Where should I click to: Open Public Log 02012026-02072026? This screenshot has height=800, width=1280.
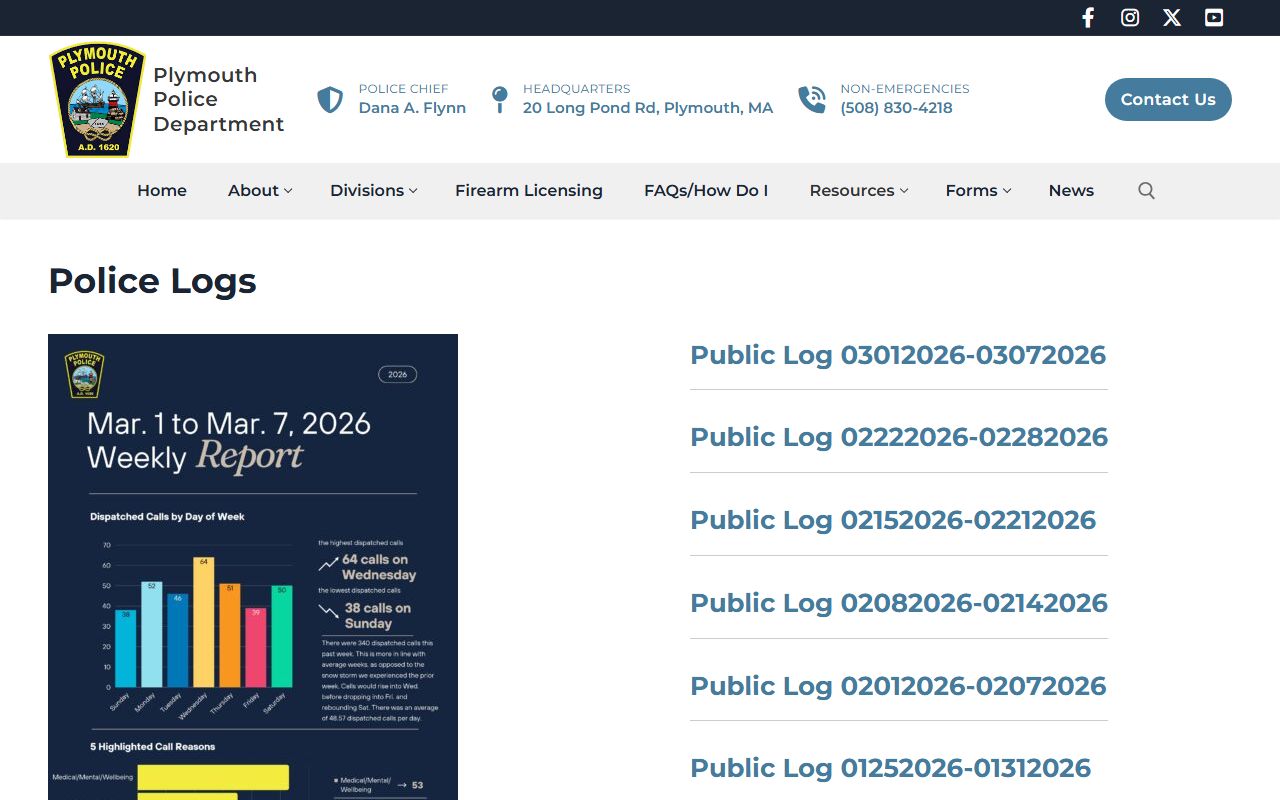(x=898, y=686)
